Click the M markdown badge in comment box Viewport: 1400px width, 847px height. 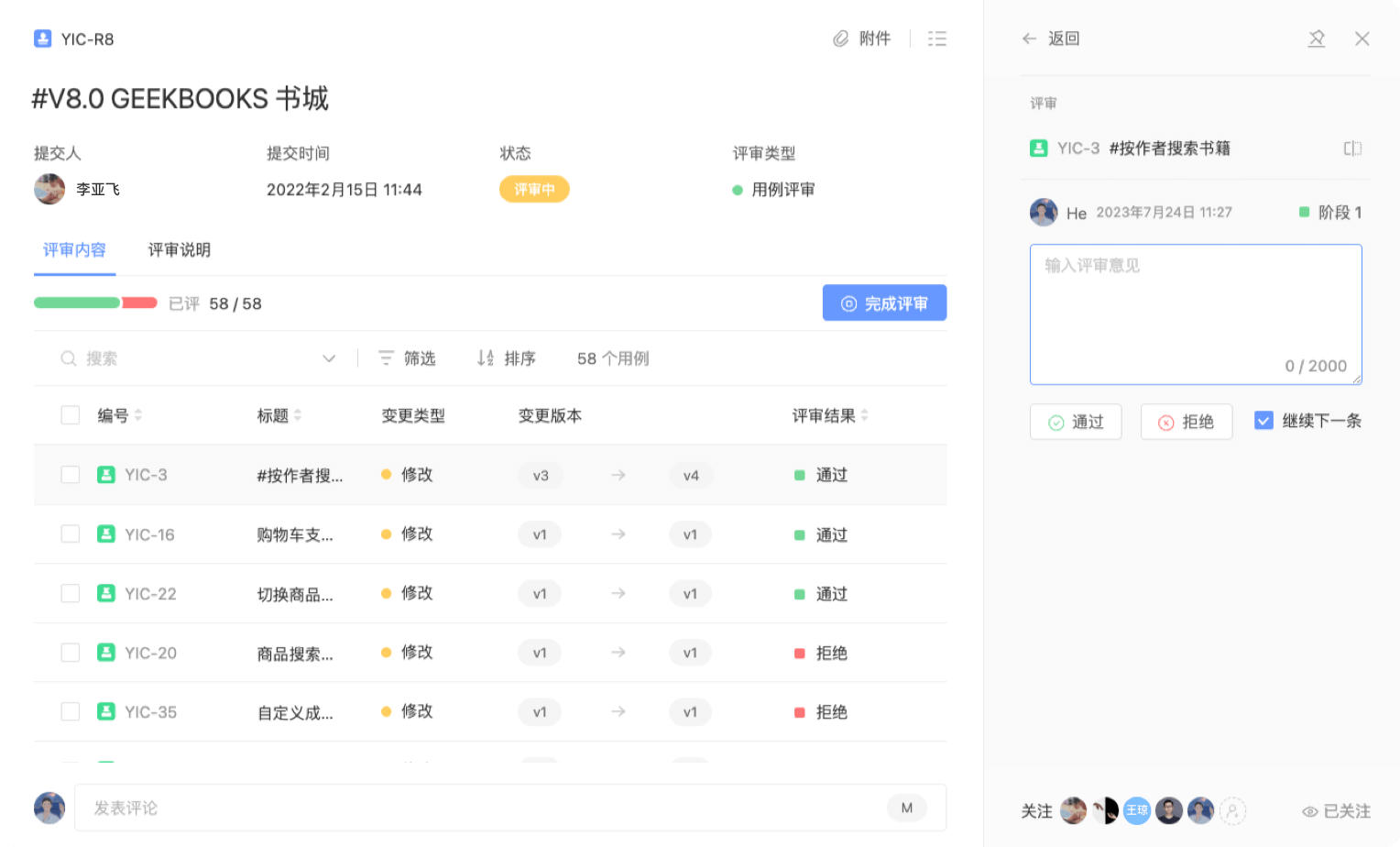pos(907,808)
